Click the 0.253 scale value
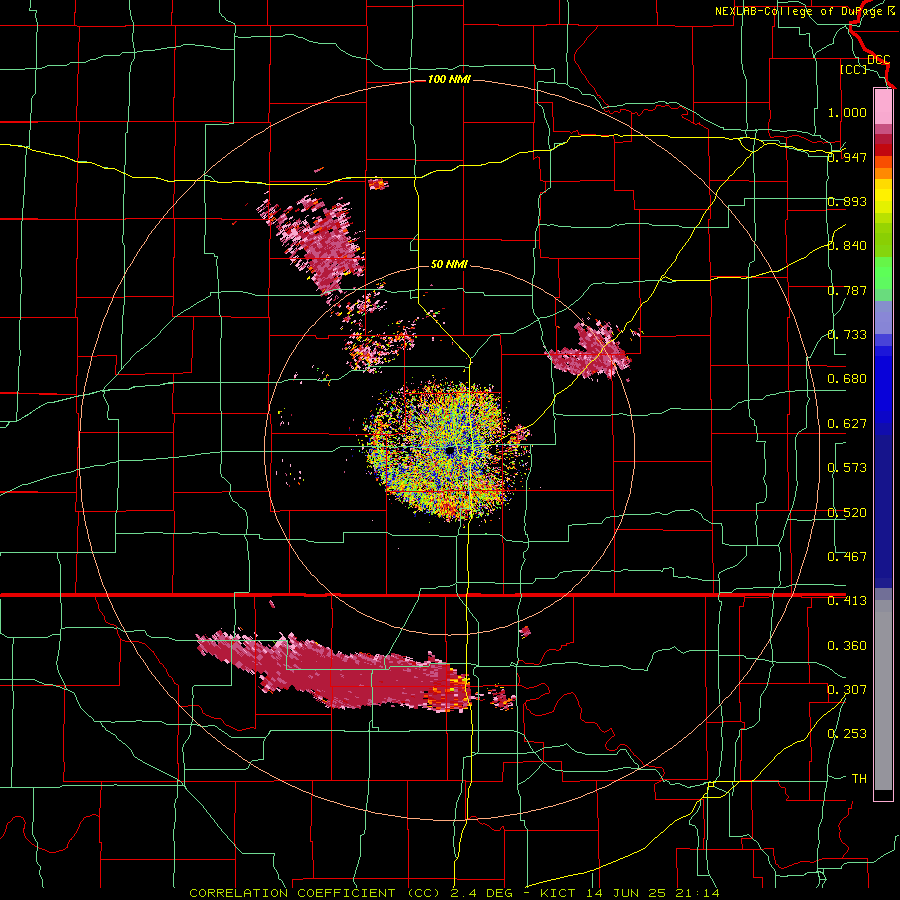 [847, 734]
